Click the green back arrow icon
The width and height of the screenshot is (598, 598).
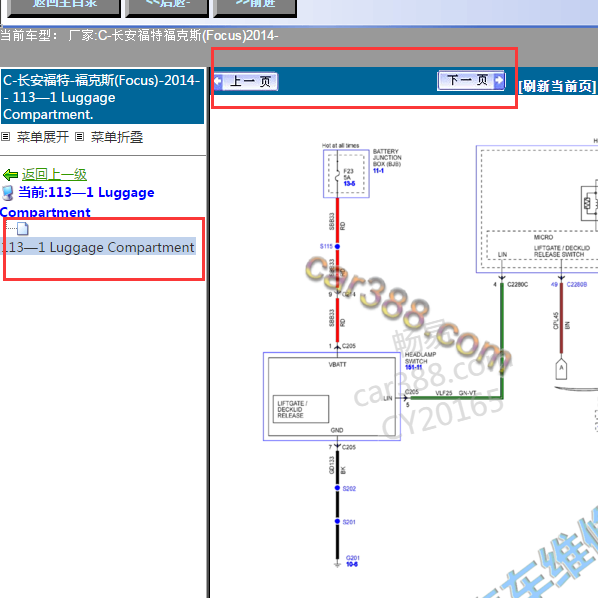10,175
